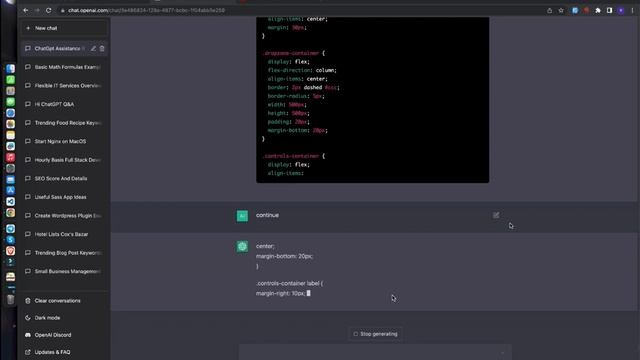Click the message input field

[x=375, y=352]
